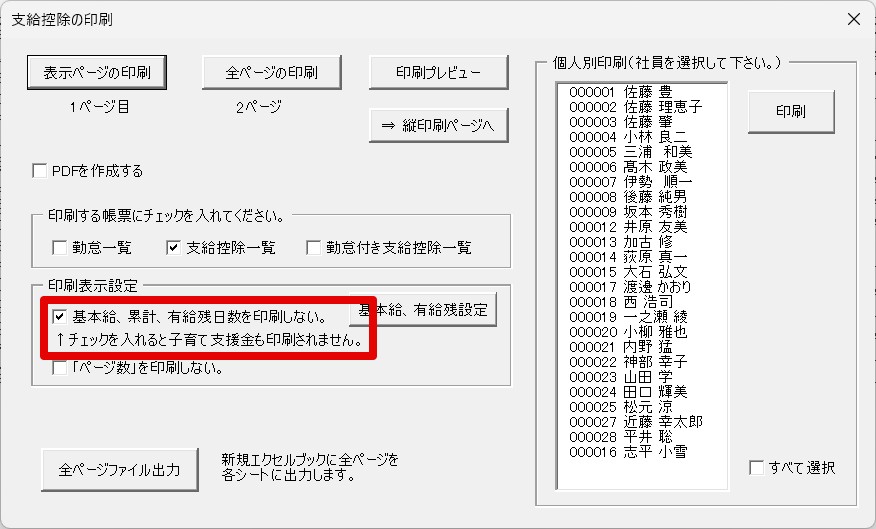Click the 表示ページの印刷 button
Image resolution: width=876 pixels, height=529 pixels.
(x=96, y=73)
